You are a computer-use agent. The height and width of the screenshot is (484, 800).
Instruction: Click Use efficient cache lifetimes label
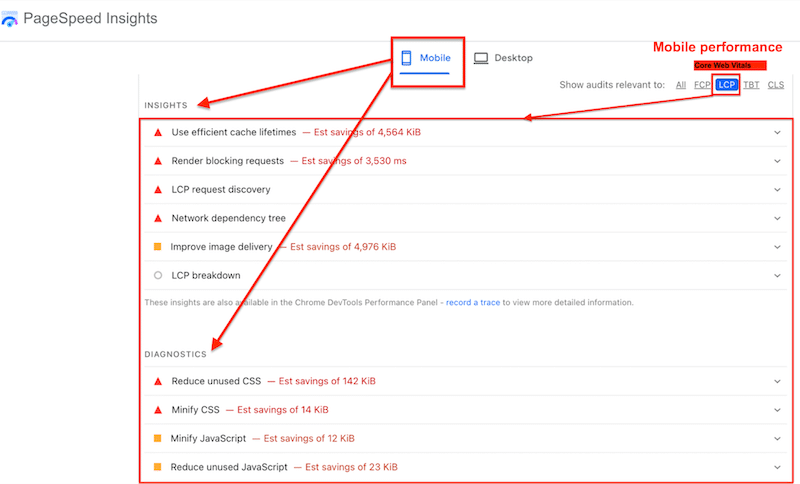pyautogui.click(x=234, y=132)
